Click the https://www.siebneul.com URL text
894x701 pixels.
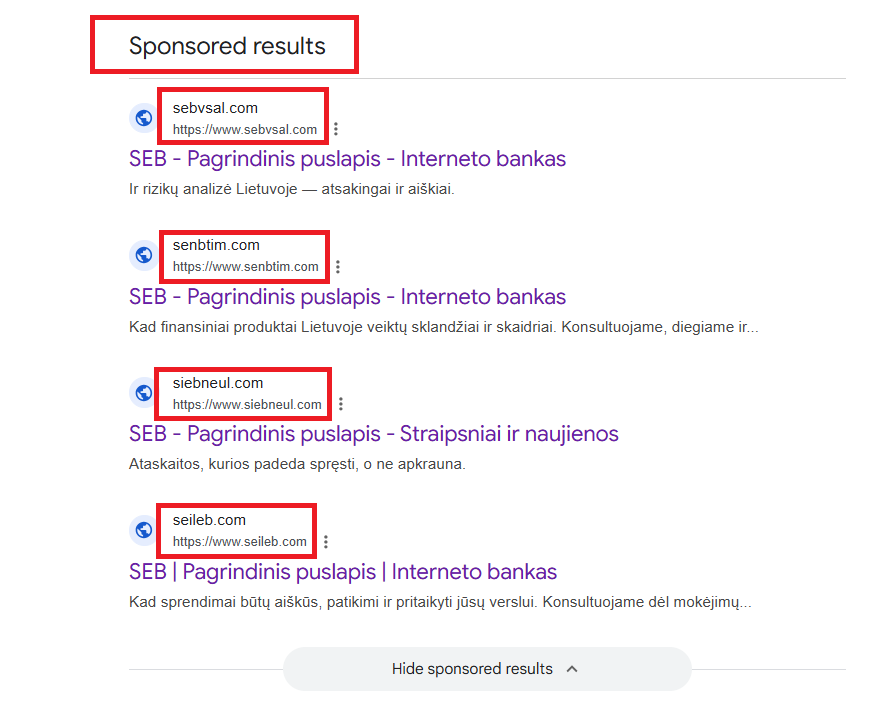[x=247, y=405]
